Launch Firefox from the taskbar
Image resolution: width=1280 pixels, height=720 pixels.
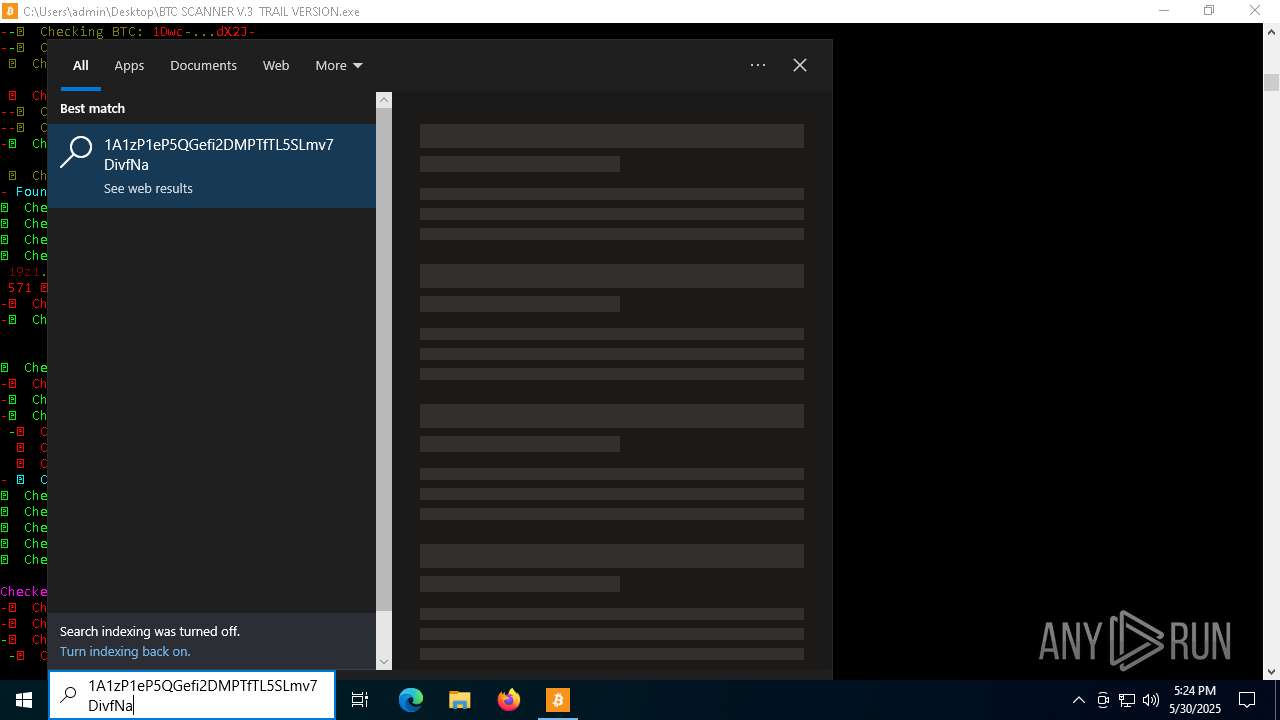tap(509, 700)
